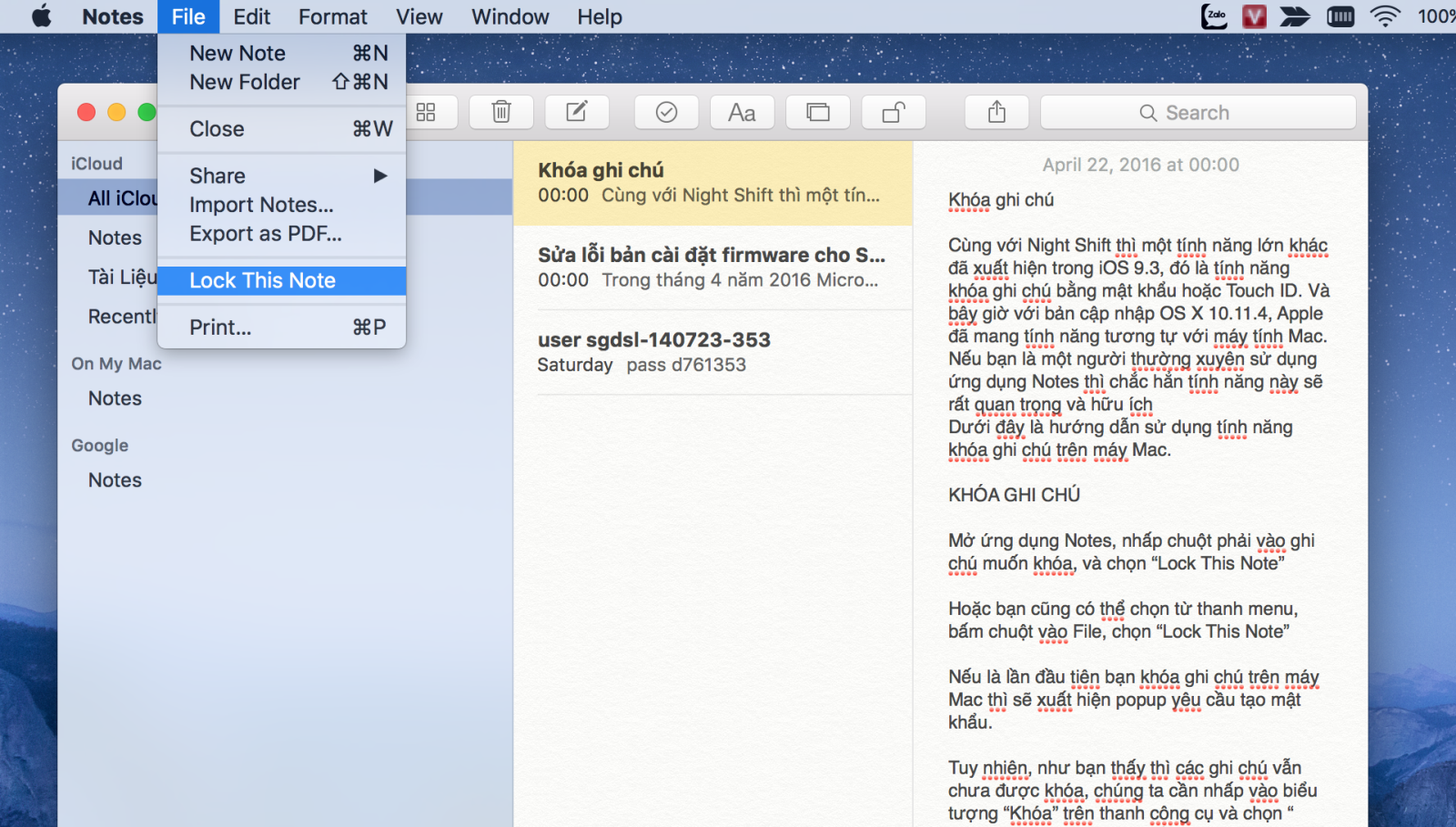Screen dimensions: 1456x827
Task: Click the Search field in toolbar
Action: [1198, 112]
